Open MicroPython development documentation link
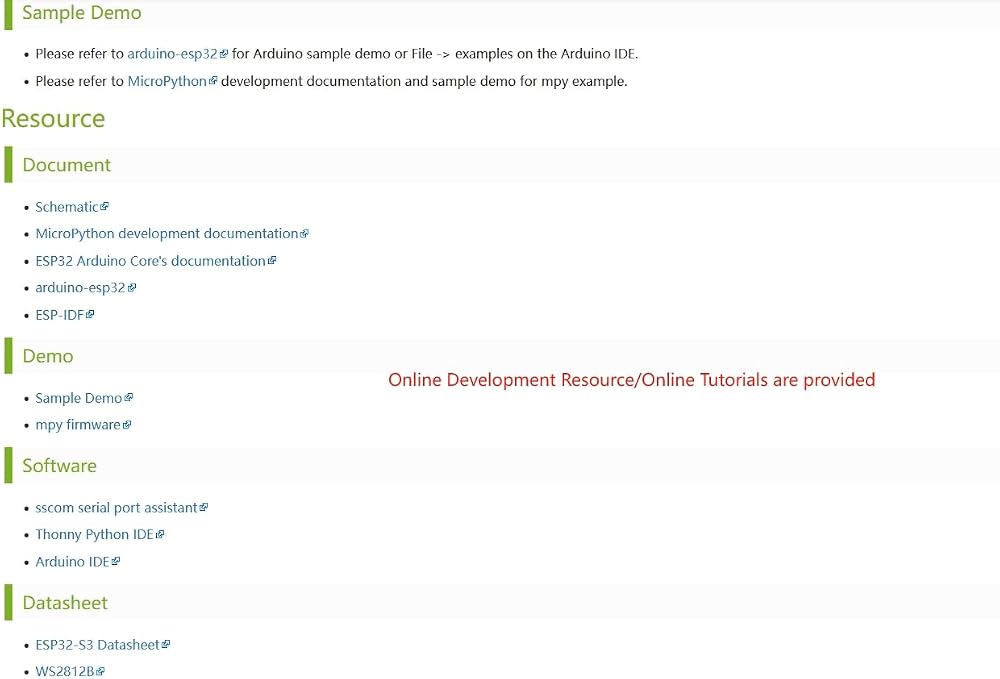 pos(167,234)
